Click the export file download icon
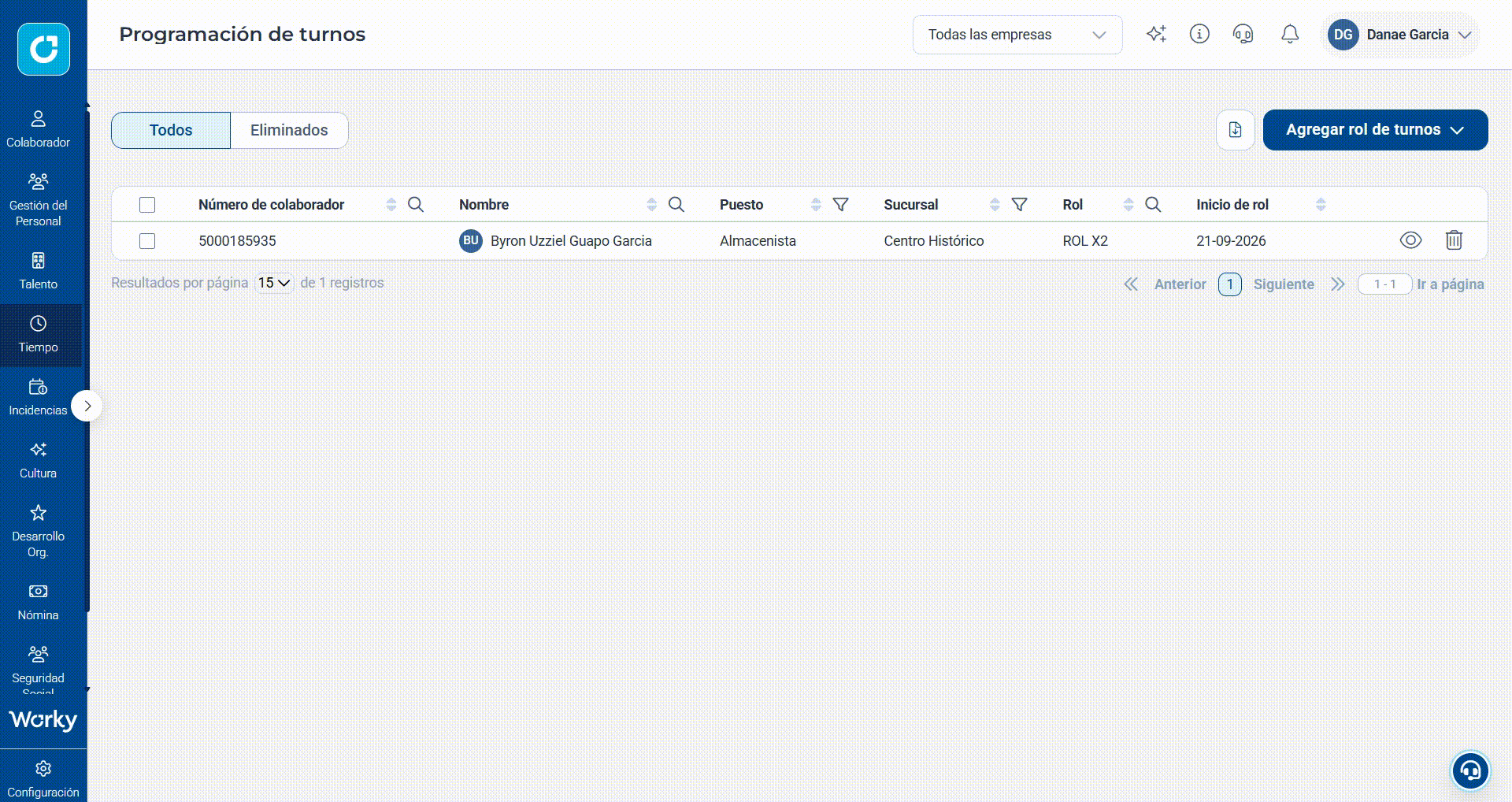Image resolution: width=1512 pixels, height=802 pixels. pos(1235,130)
